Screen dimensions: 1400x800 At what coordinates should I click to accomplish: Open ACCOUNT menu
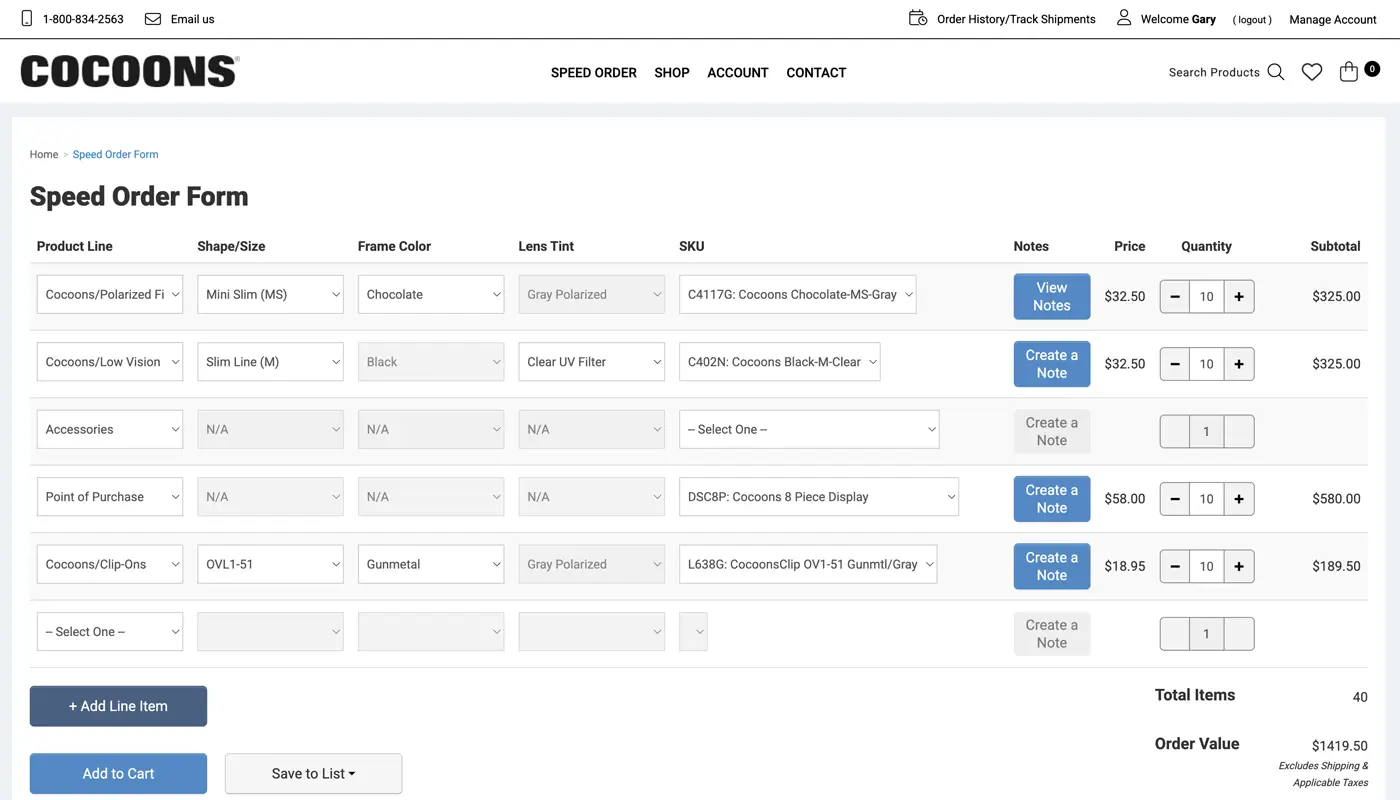738,73
